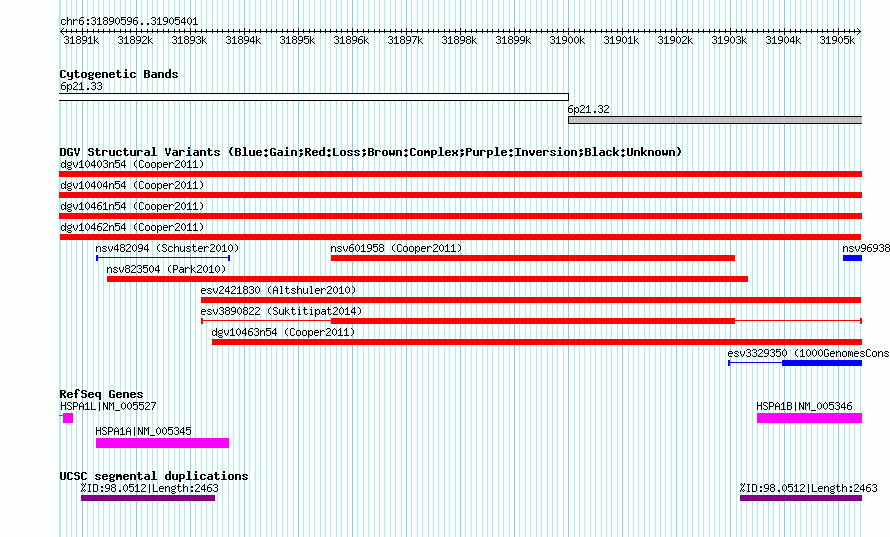The width and height of the screenshot is (890, 537).
Task: Select red bar under dgv10403n54
Action: [461, 174]
